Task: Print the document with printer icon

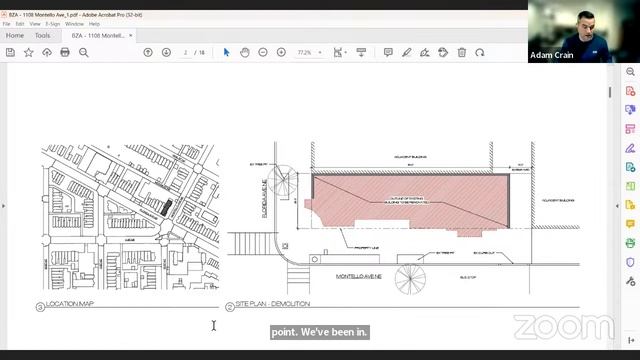Action: (65, 52)
